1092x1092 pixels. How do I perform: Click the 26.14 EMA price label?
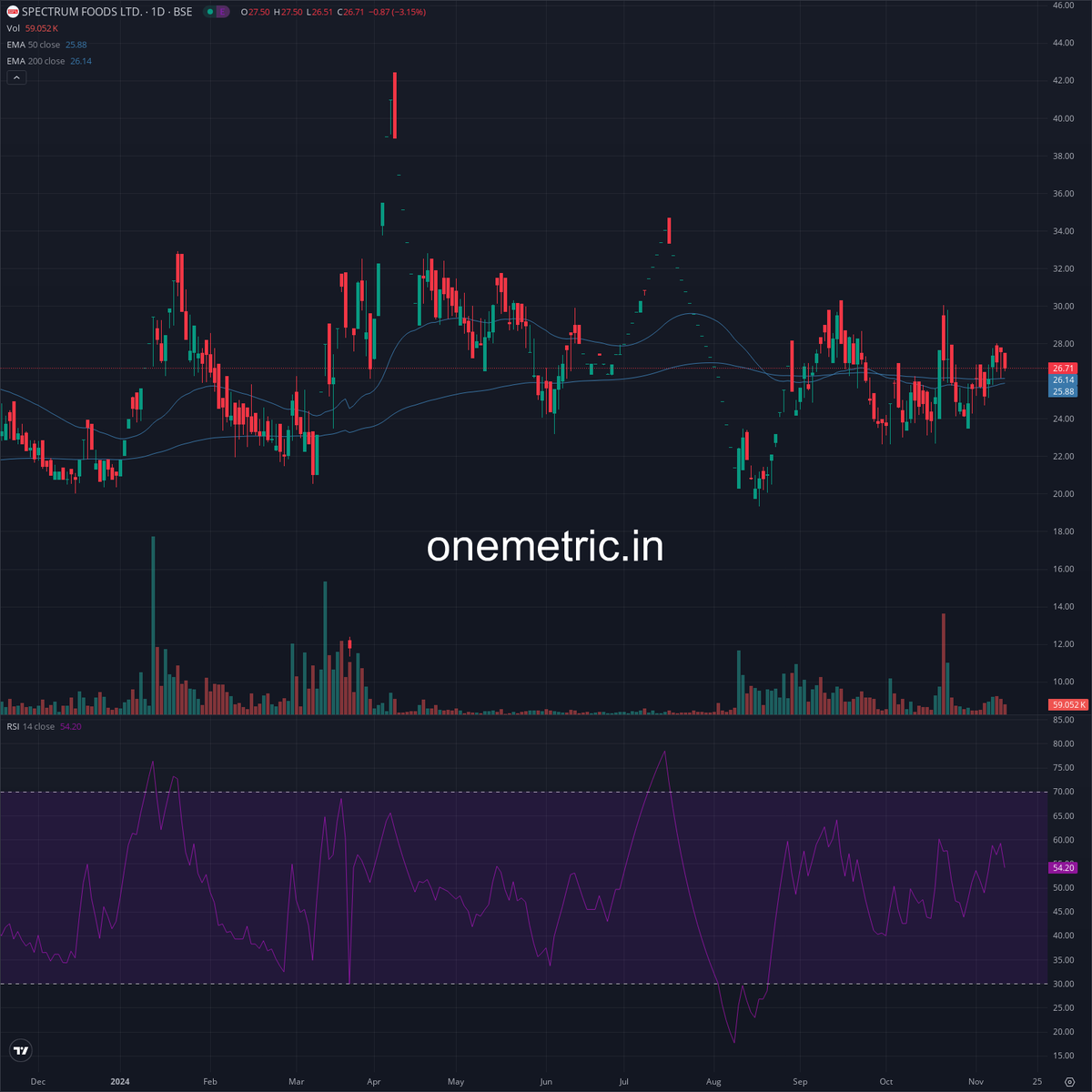(x=1063, y=380)
